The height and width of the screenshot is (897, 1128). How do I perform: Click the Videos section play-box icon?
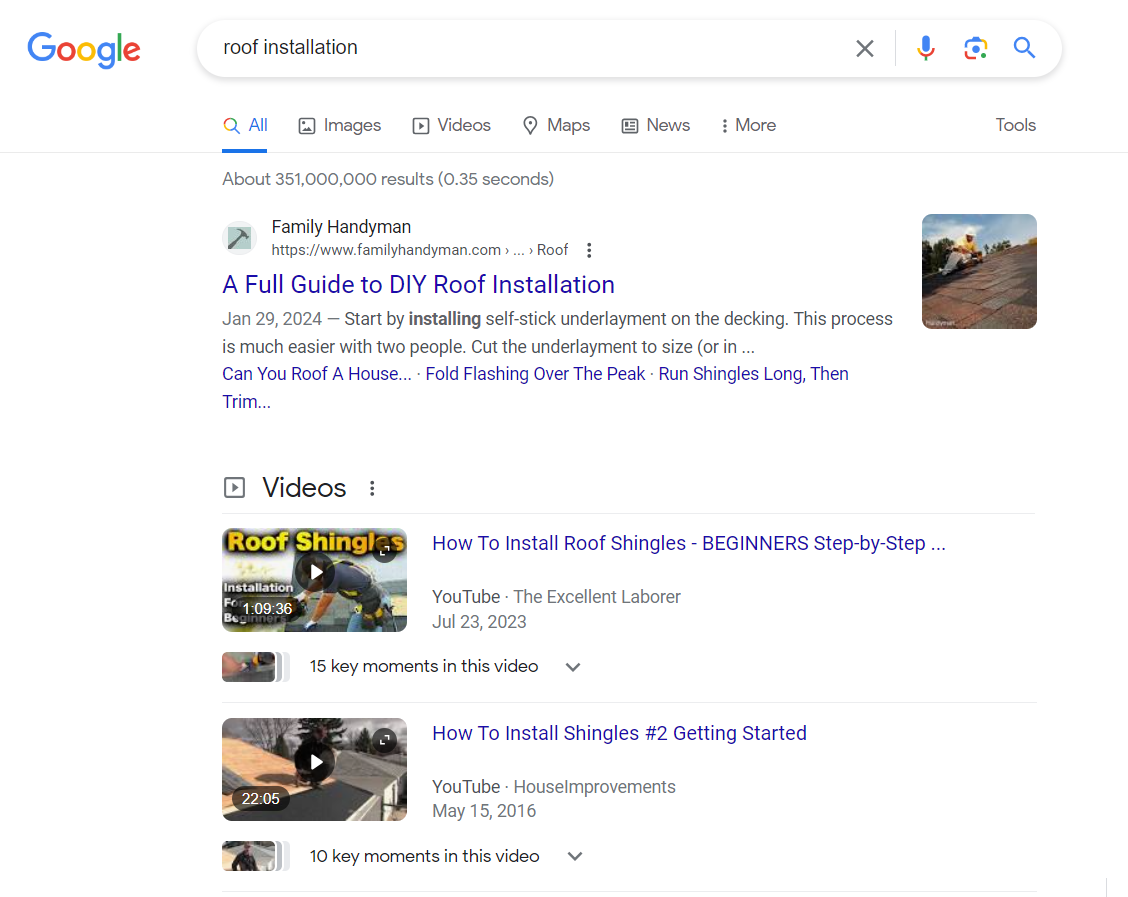(x=235, y=488)
